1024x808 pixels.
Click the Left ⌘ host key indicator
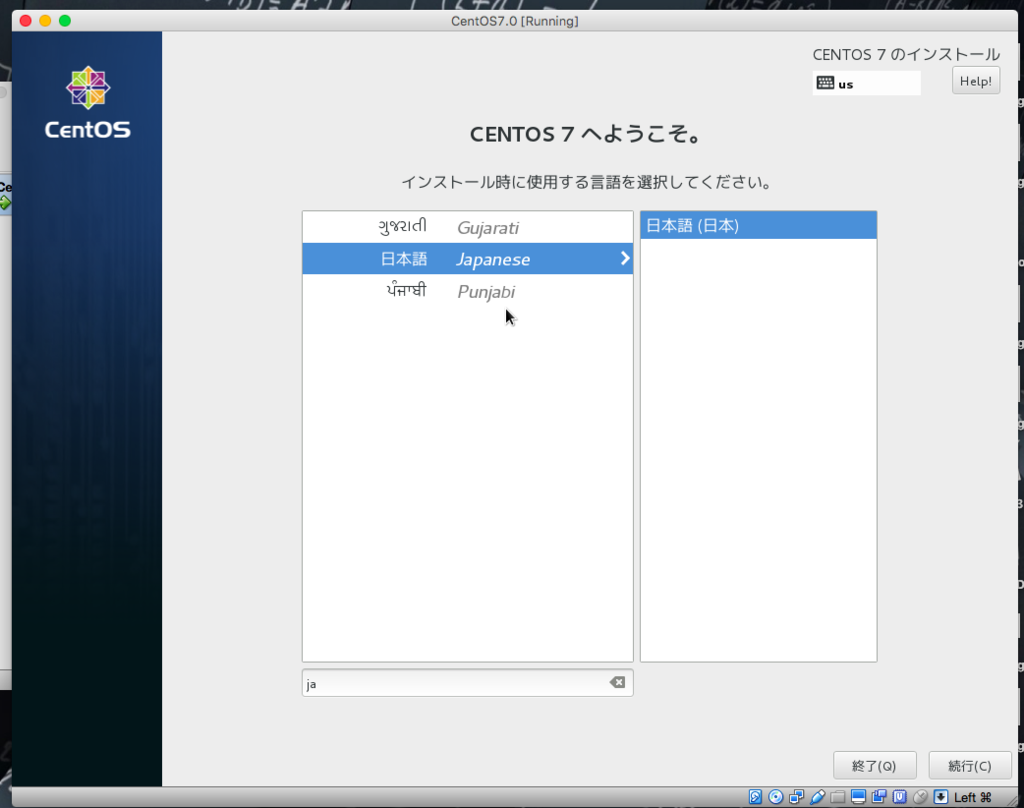coord(972,797)
